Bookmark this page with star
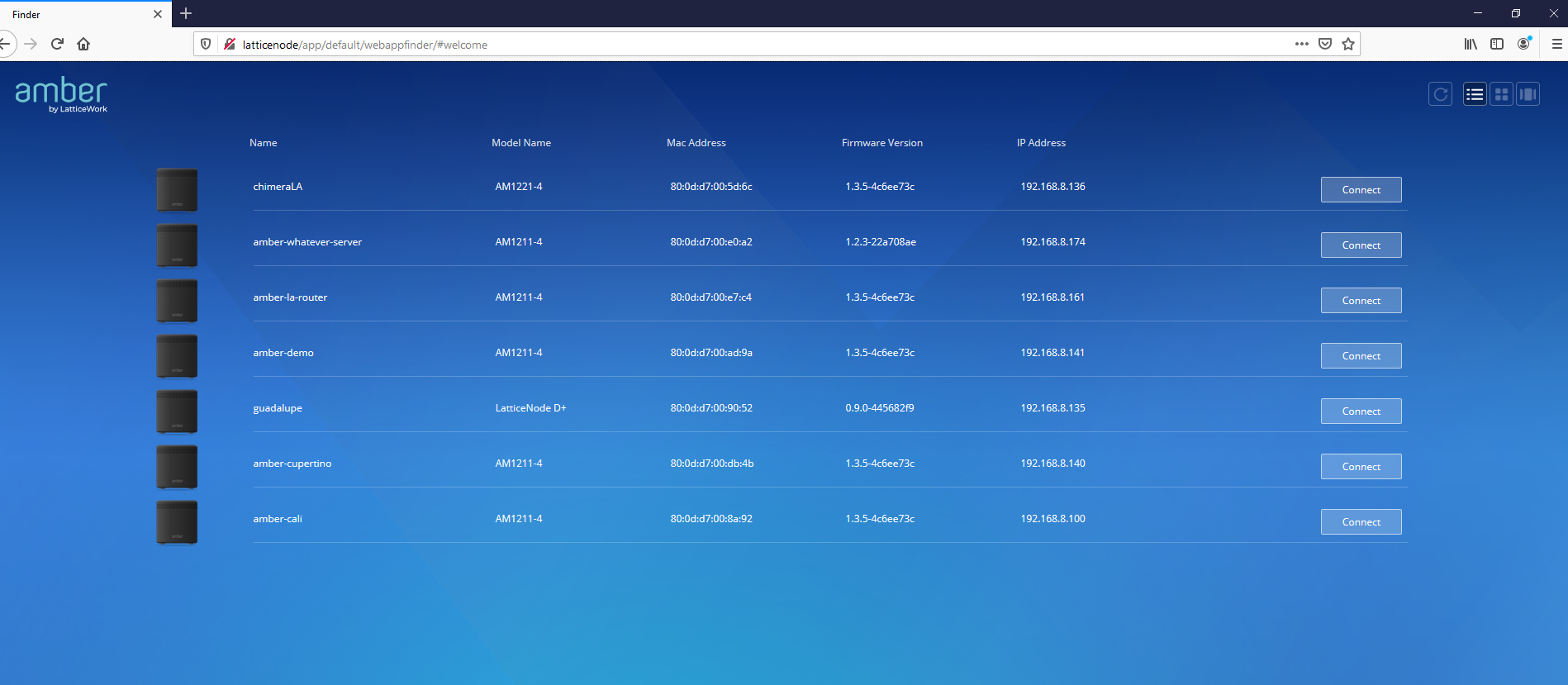The width and height of the screenshot is (1568, 685). (1348, 44)
